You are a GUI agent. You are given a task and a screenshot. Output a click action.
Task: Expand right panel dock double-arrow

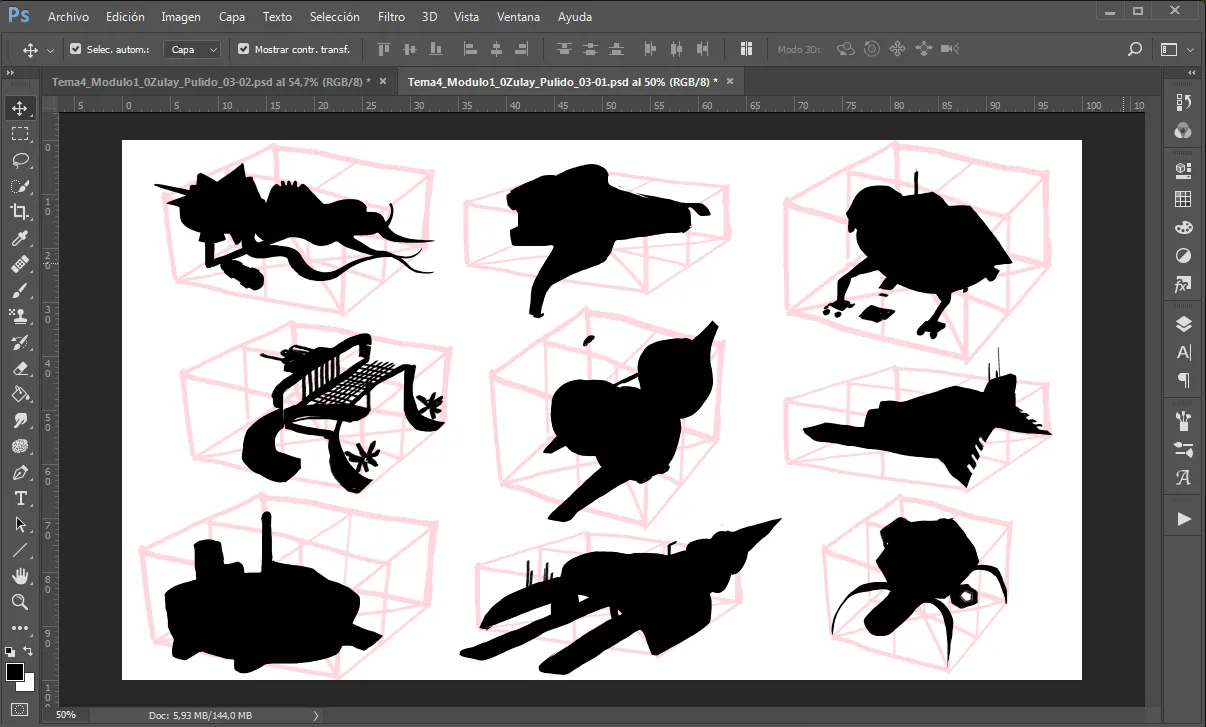tap(1191, 73)
